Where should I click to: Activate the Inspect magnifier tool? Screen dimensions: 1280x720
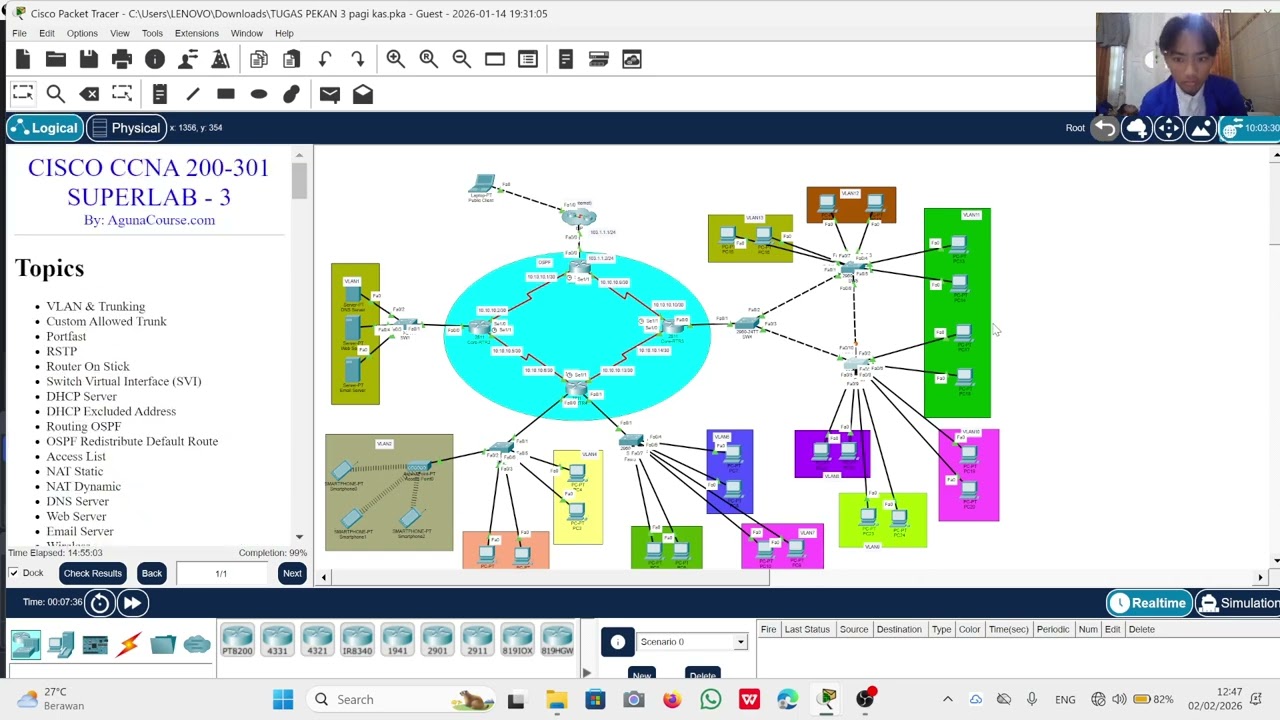click(x=56, y=94)
